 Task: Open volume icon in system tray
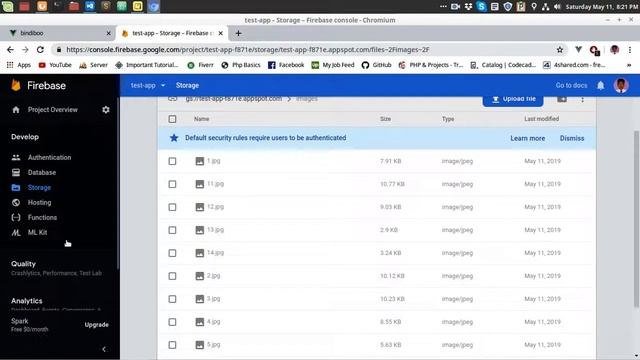pyautogui.click(x=558, y=7)
